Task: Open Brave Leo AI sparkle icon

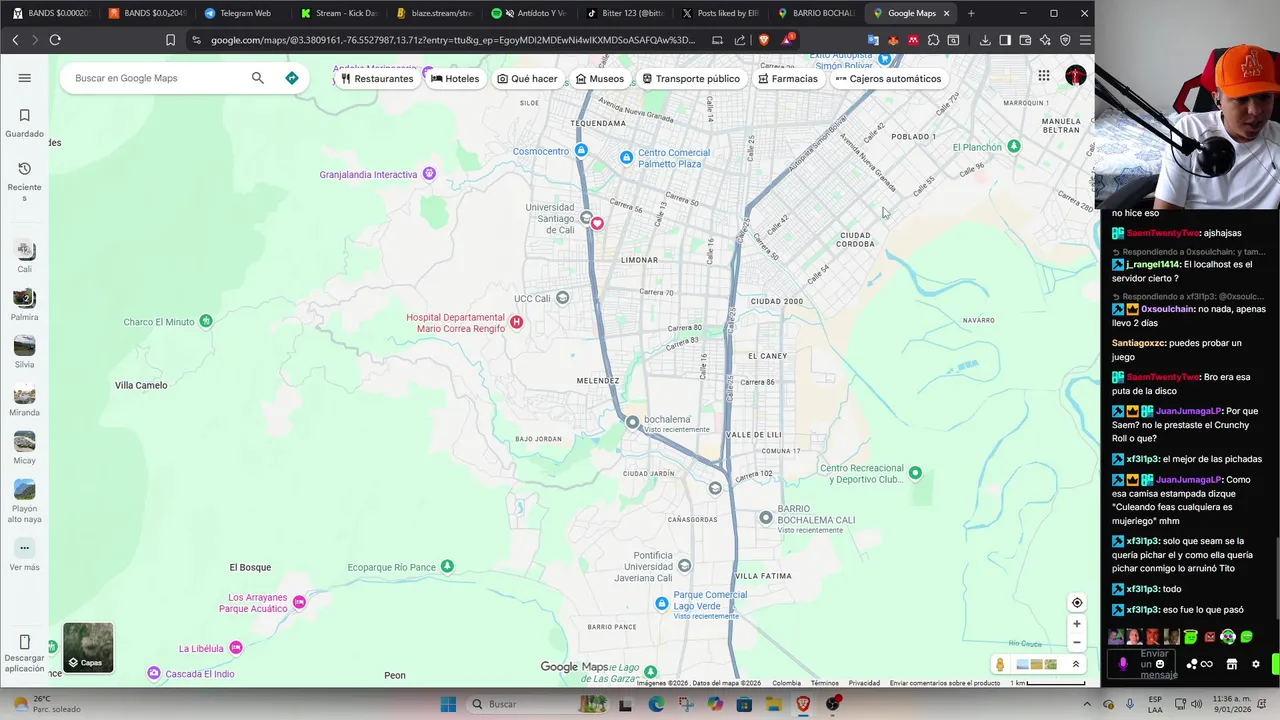Action: click(1045, 40)
